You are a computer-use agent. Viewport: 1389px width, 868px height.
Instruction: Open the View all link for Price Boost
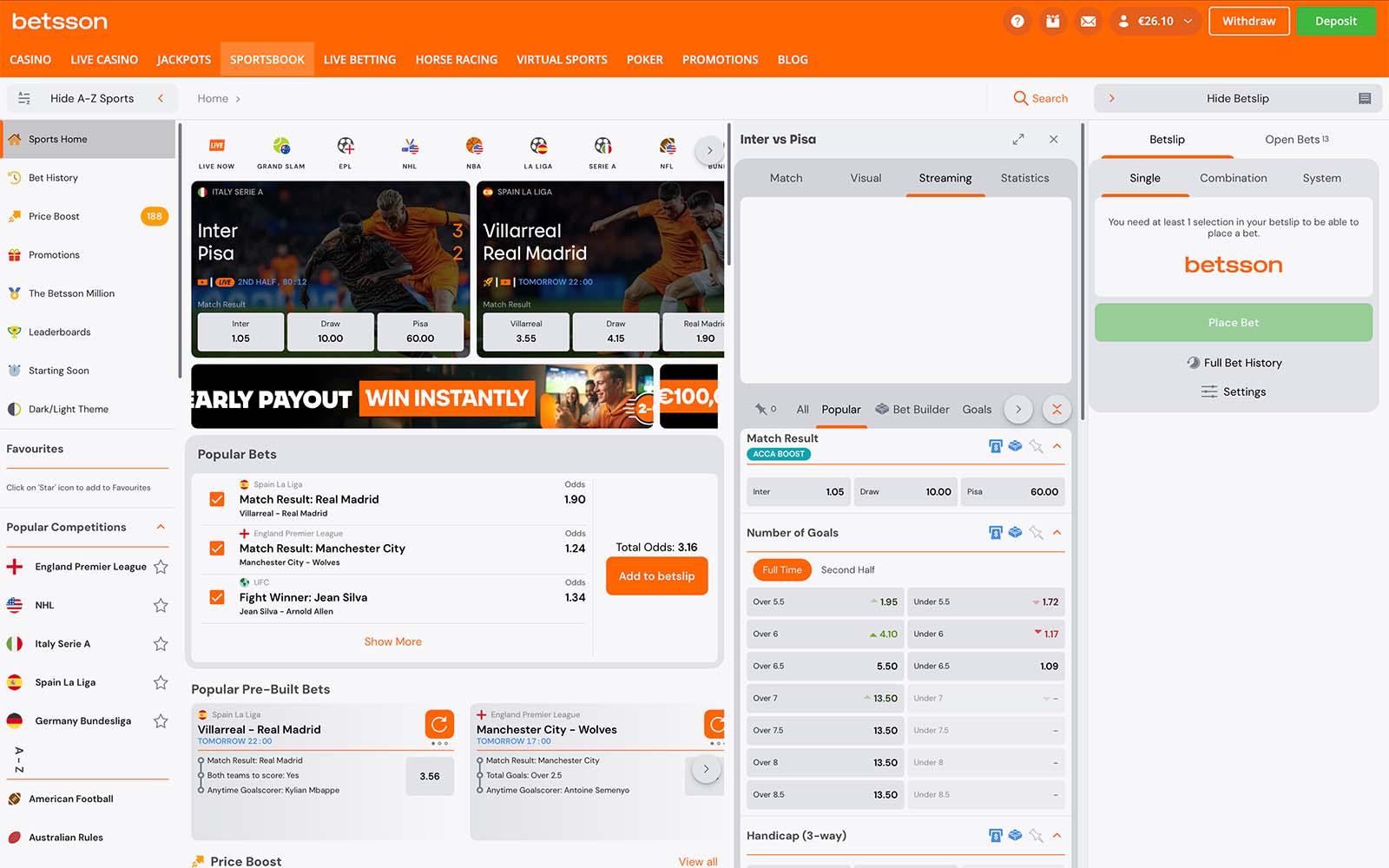coord(698,861)
